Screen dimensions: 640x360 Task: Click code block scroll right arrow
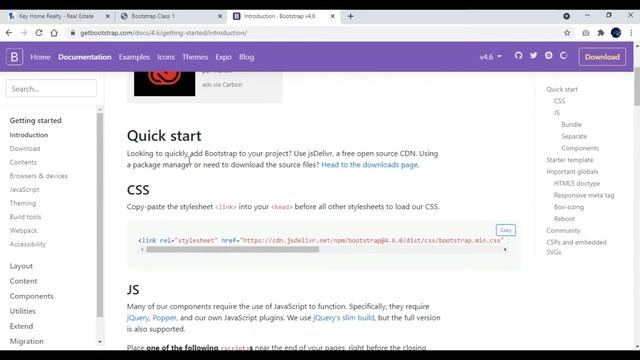point(505,249)
